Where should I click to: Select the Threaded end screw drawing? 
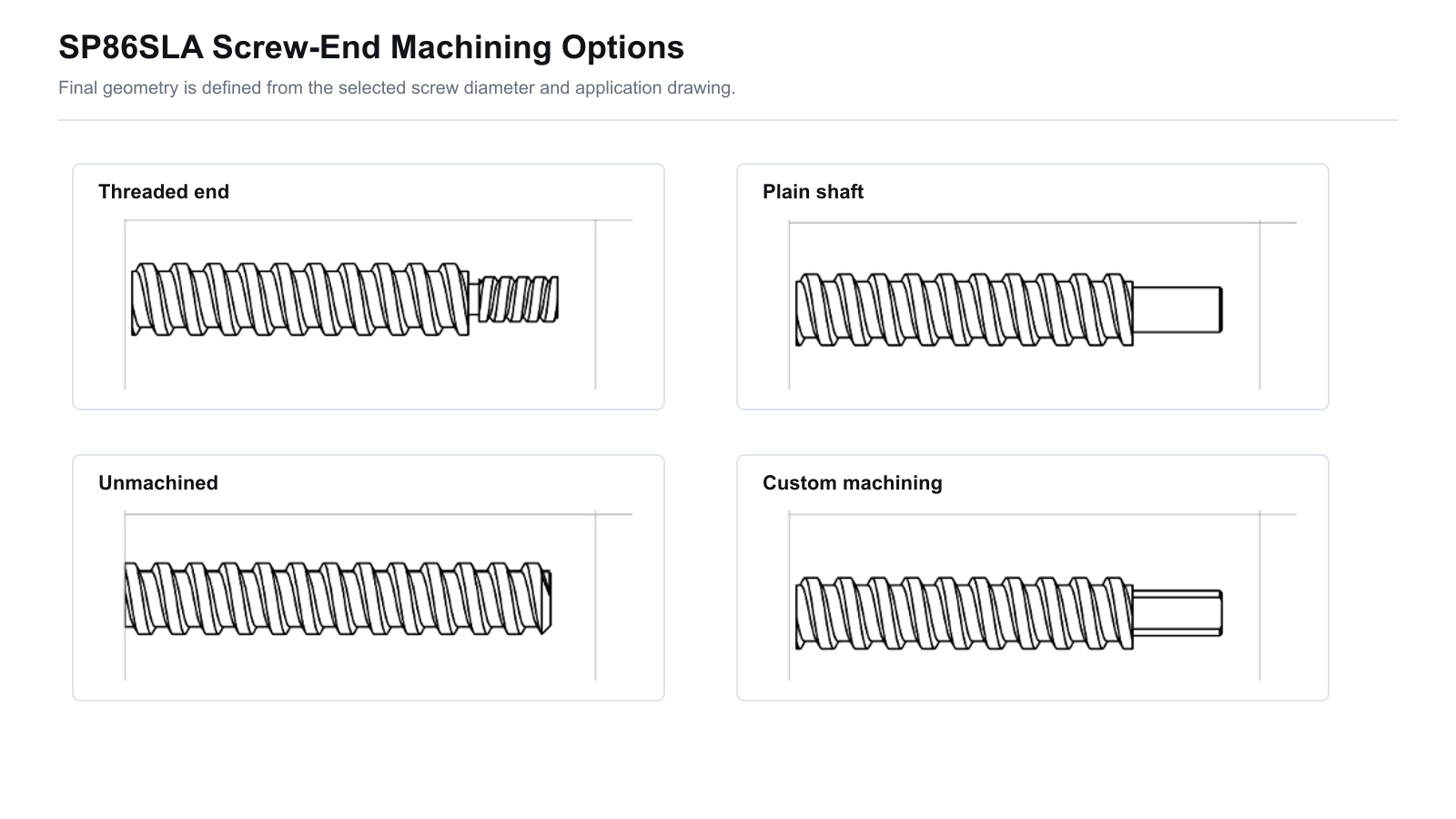tap(345, 299)
